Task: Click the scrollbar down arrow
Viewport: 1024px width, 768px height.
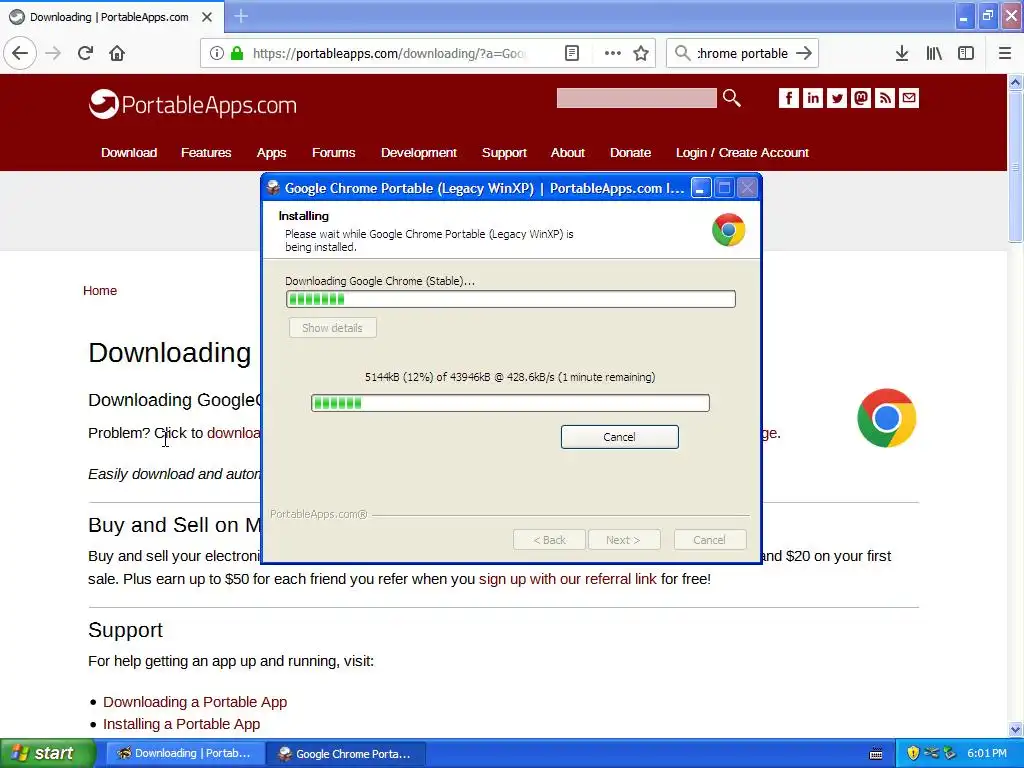Action: 1015,729
